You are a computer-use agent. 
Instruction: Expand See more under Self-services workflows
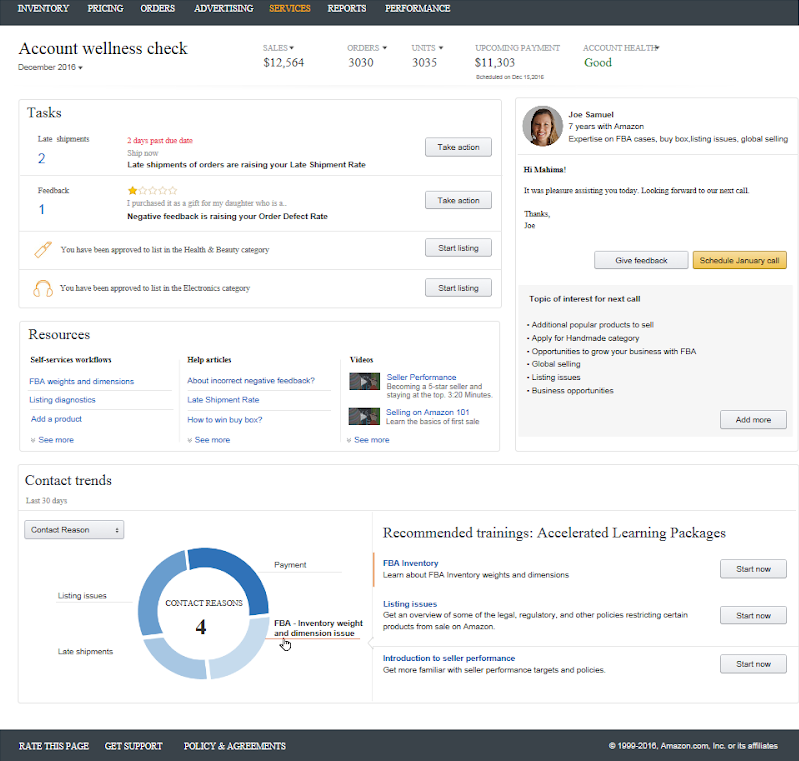point(52,440)
